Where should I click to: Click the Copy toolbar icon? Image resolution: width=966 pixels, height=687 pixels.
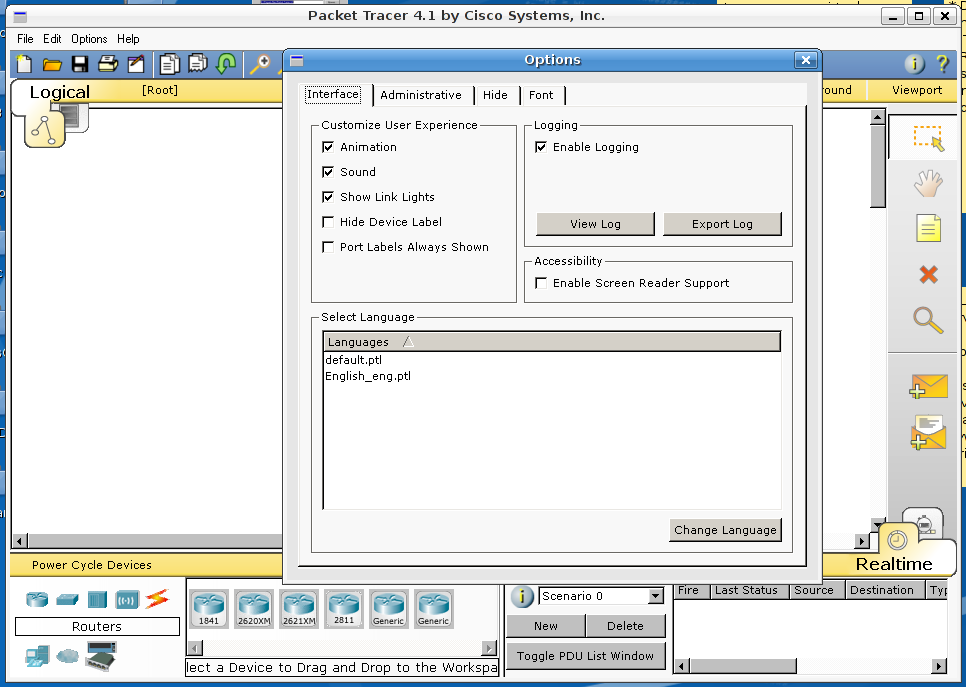169,63
